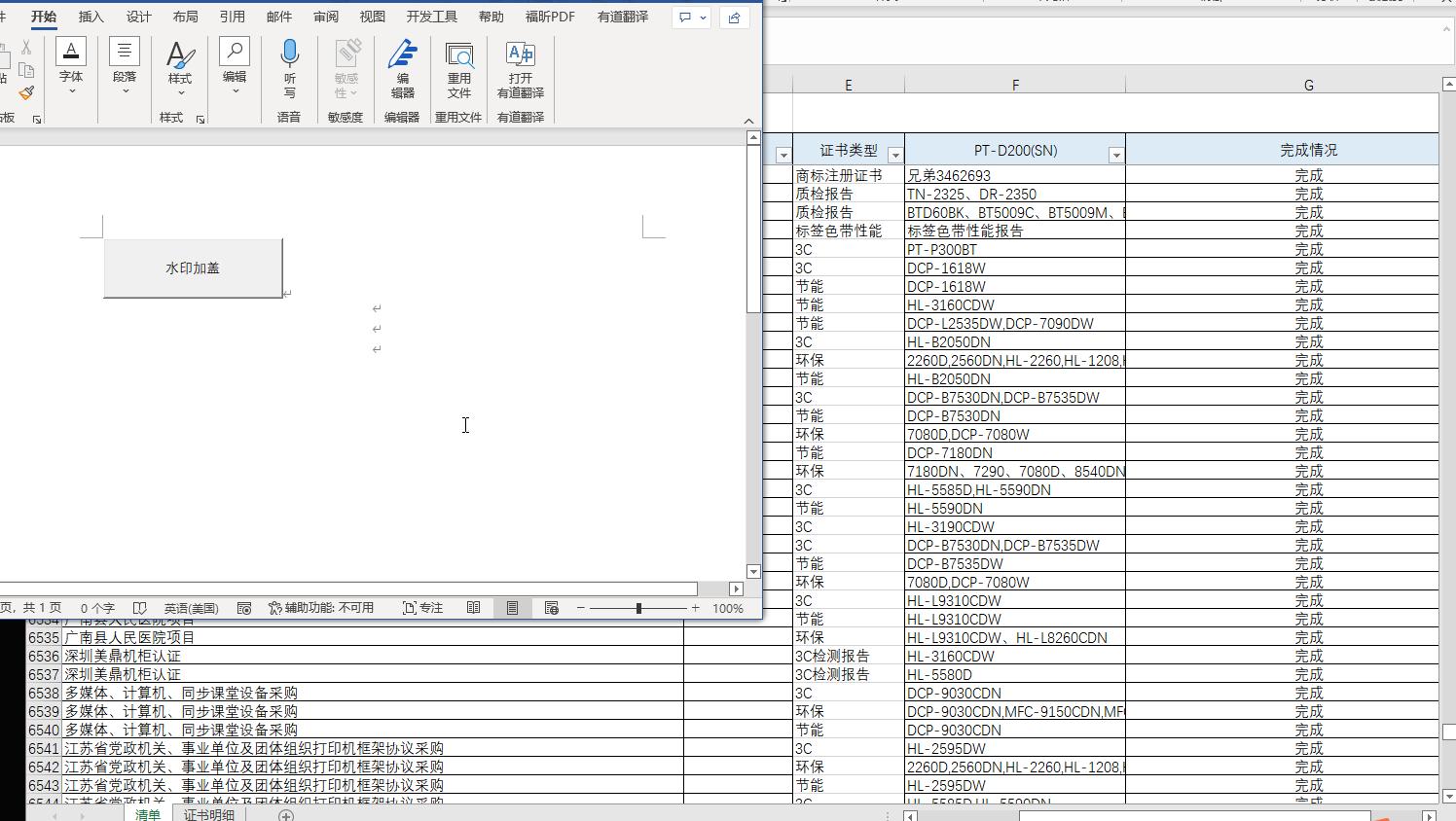The height and width of the screenshot is (821, 1456).
Task: Click cell 广南县人民医院项目 in row 6535
Action: tap(373, 638)
